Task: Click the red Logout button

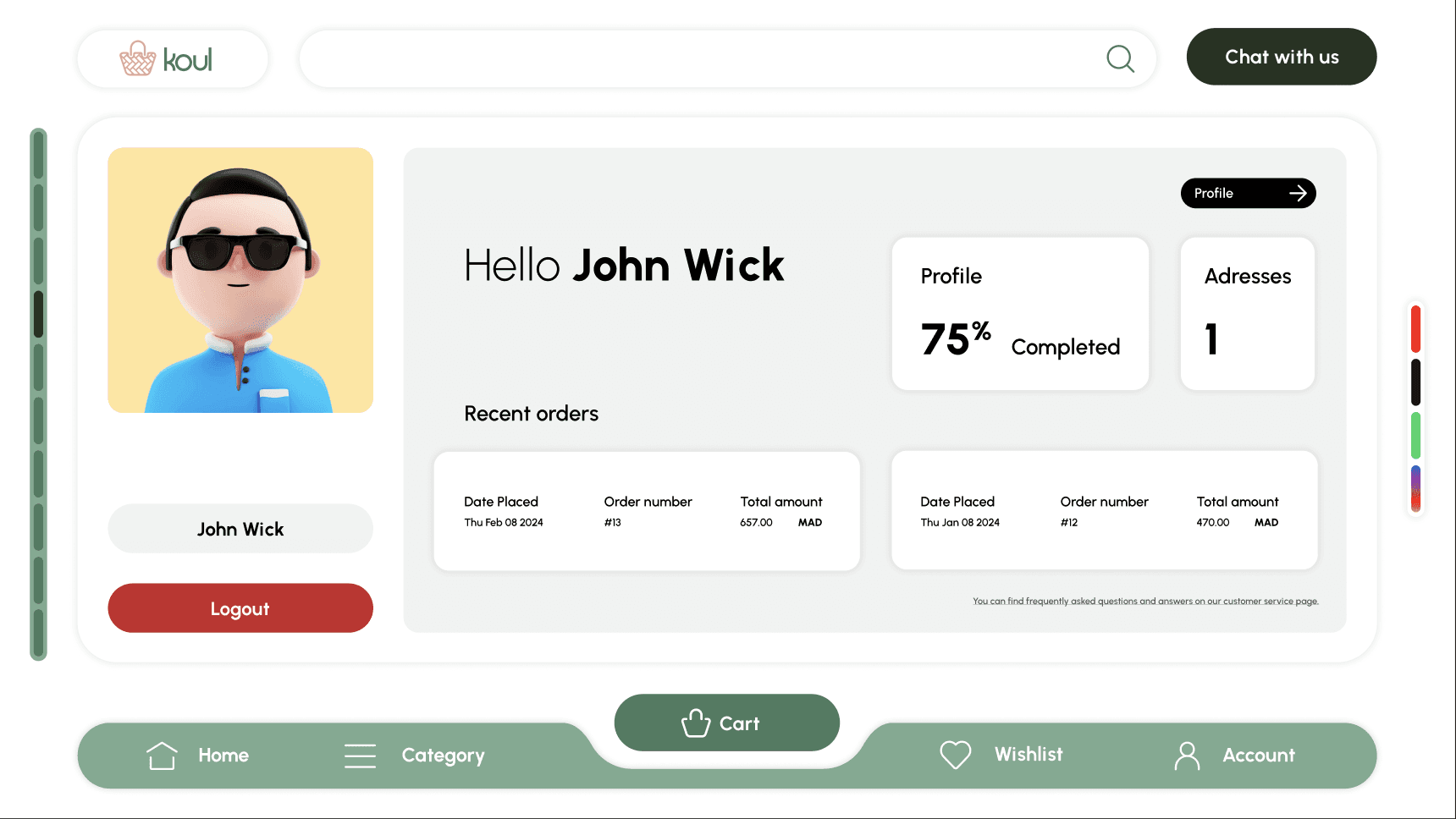Action: 240,608
